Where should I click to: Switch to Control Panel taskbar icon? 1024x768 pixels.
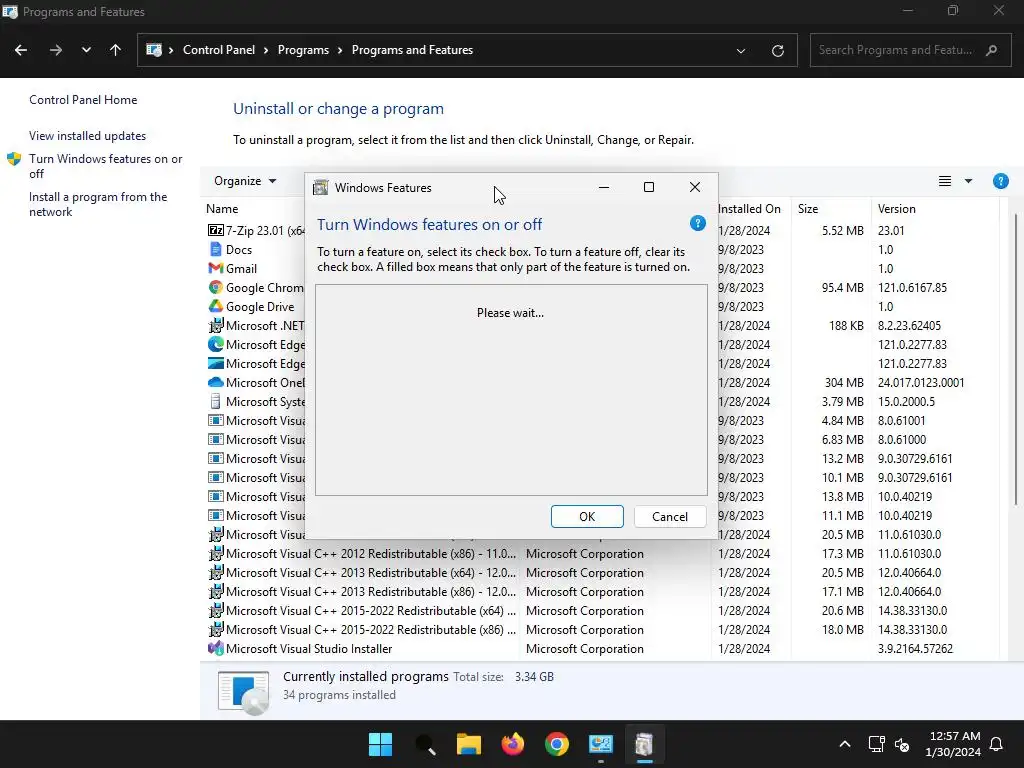[x=600, y=744]
